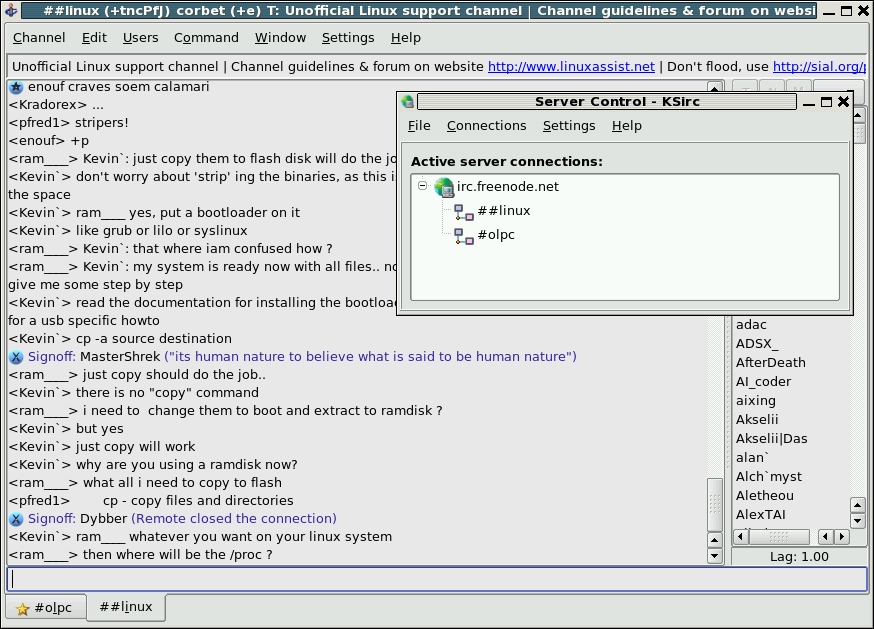This screenshot has height=629, width=874.
Task: Open the Command menu
Action: [206, 38]
